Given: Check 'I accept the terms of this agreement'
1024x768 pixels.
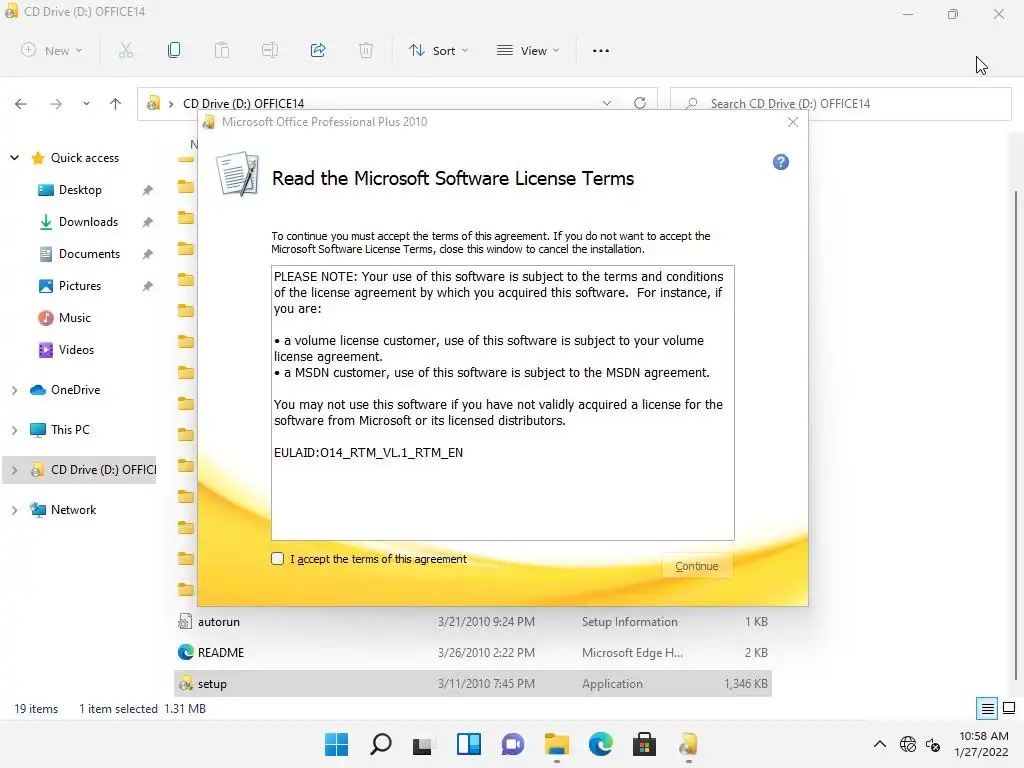Looking at the screenshot, I should tap(278, 559).
